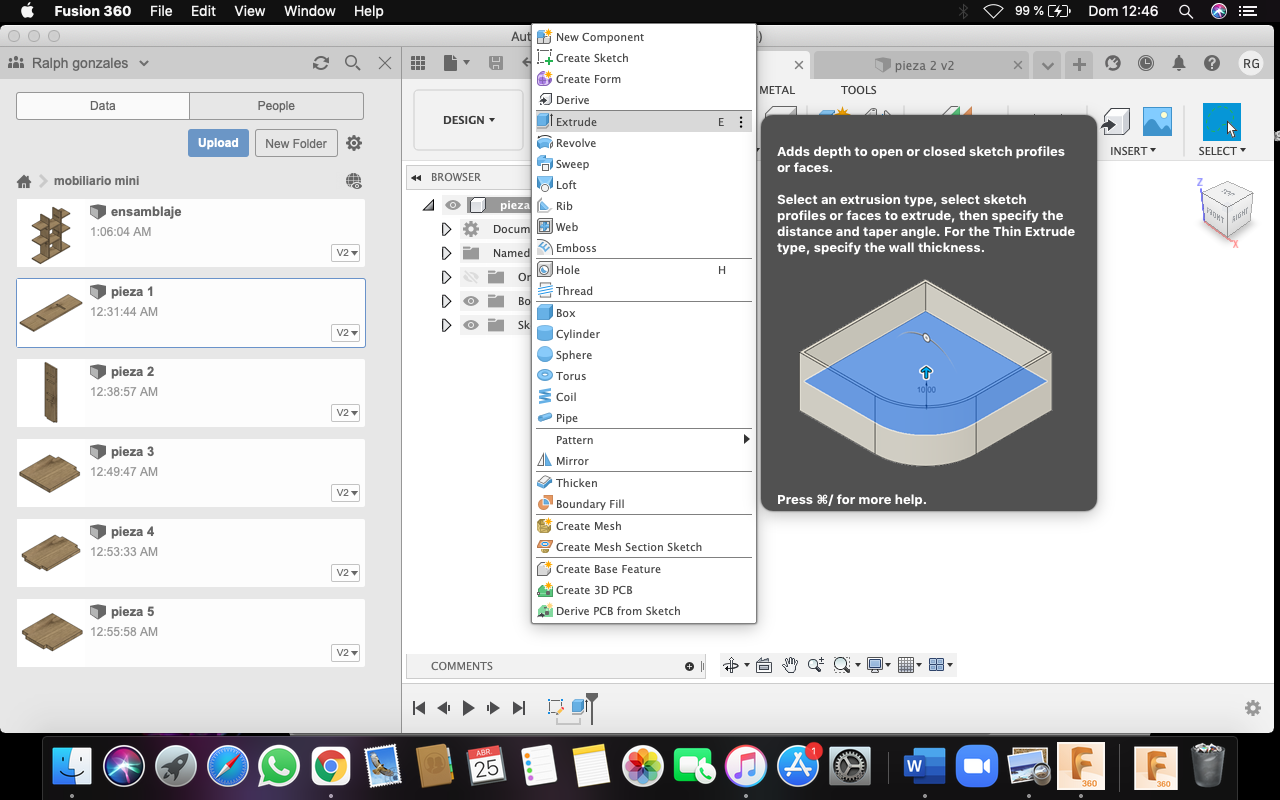This screenshot has height=800, width=1280.
Task: Open the Extrude three-dot options
Action: point(741,122)
